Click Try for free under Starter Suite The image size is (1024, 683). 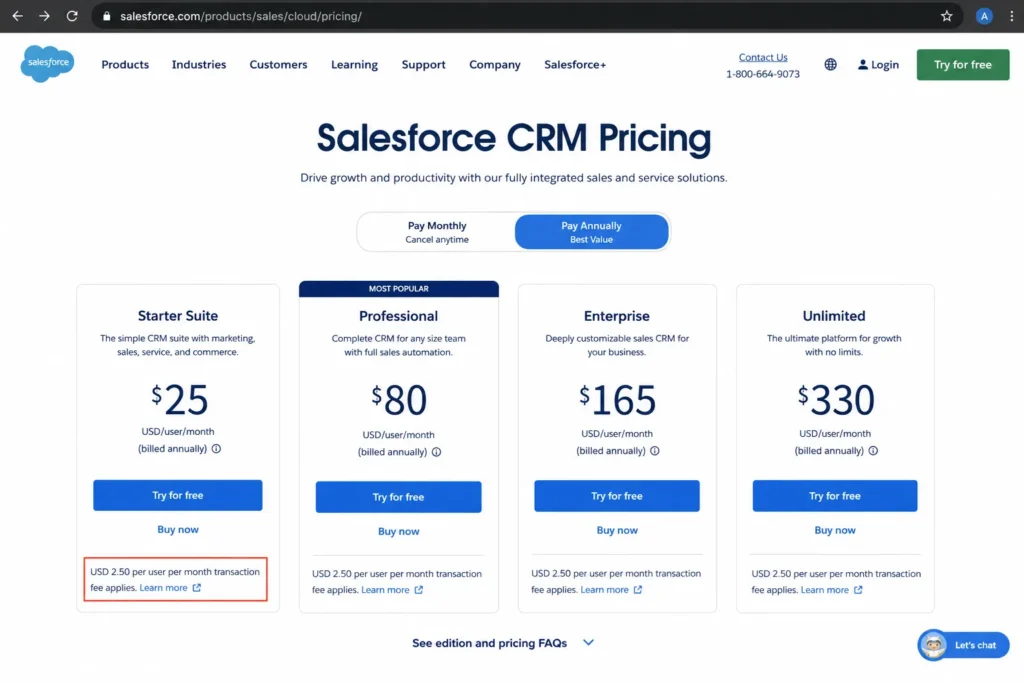tap(178, 496)
